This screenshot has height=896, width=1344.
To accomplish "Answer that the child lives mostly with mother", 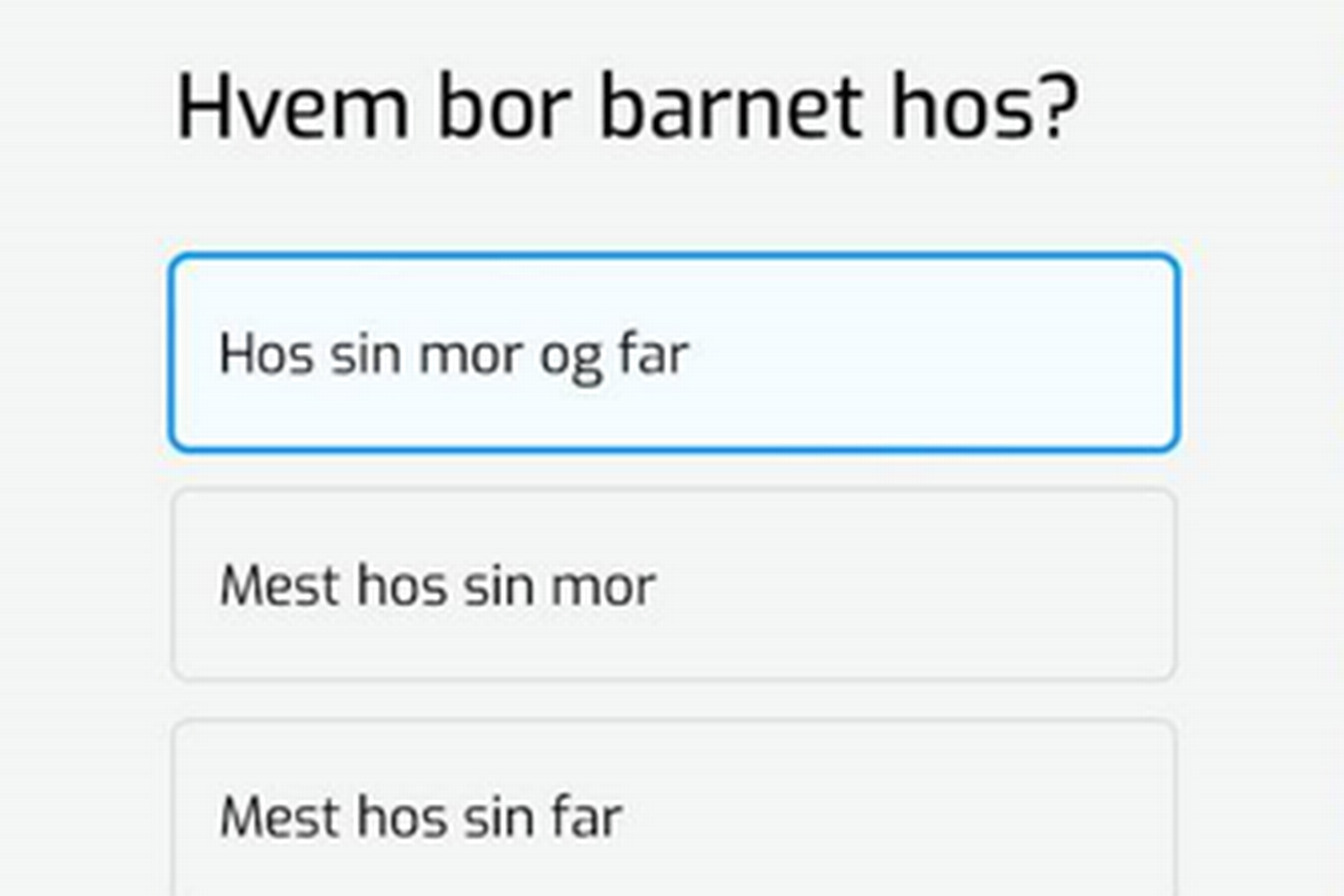I will coord(673,585).
